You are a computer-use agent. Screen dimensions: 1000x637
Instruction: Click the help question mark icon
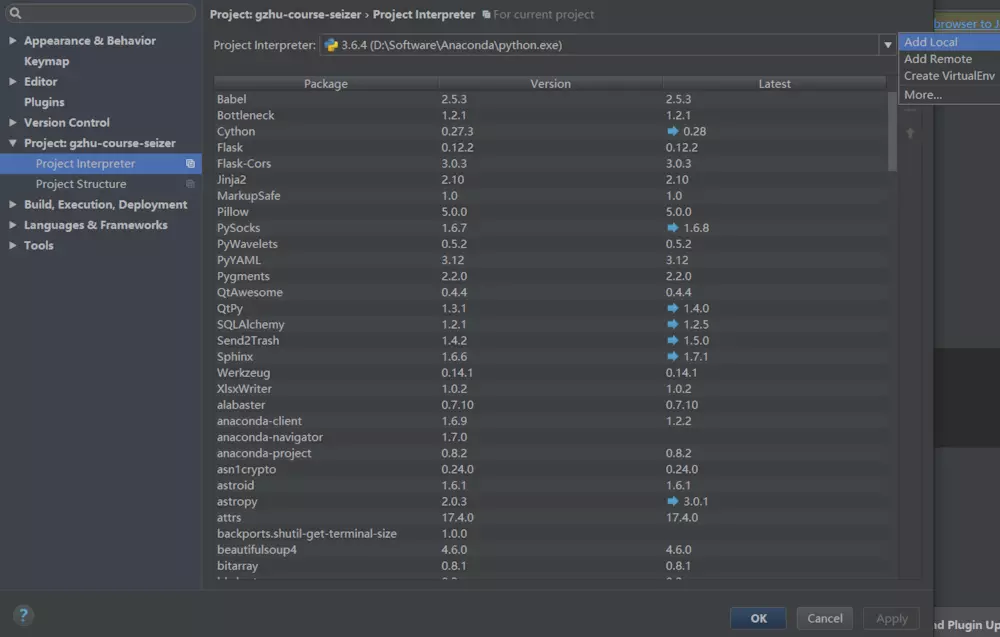pos(24,615)
